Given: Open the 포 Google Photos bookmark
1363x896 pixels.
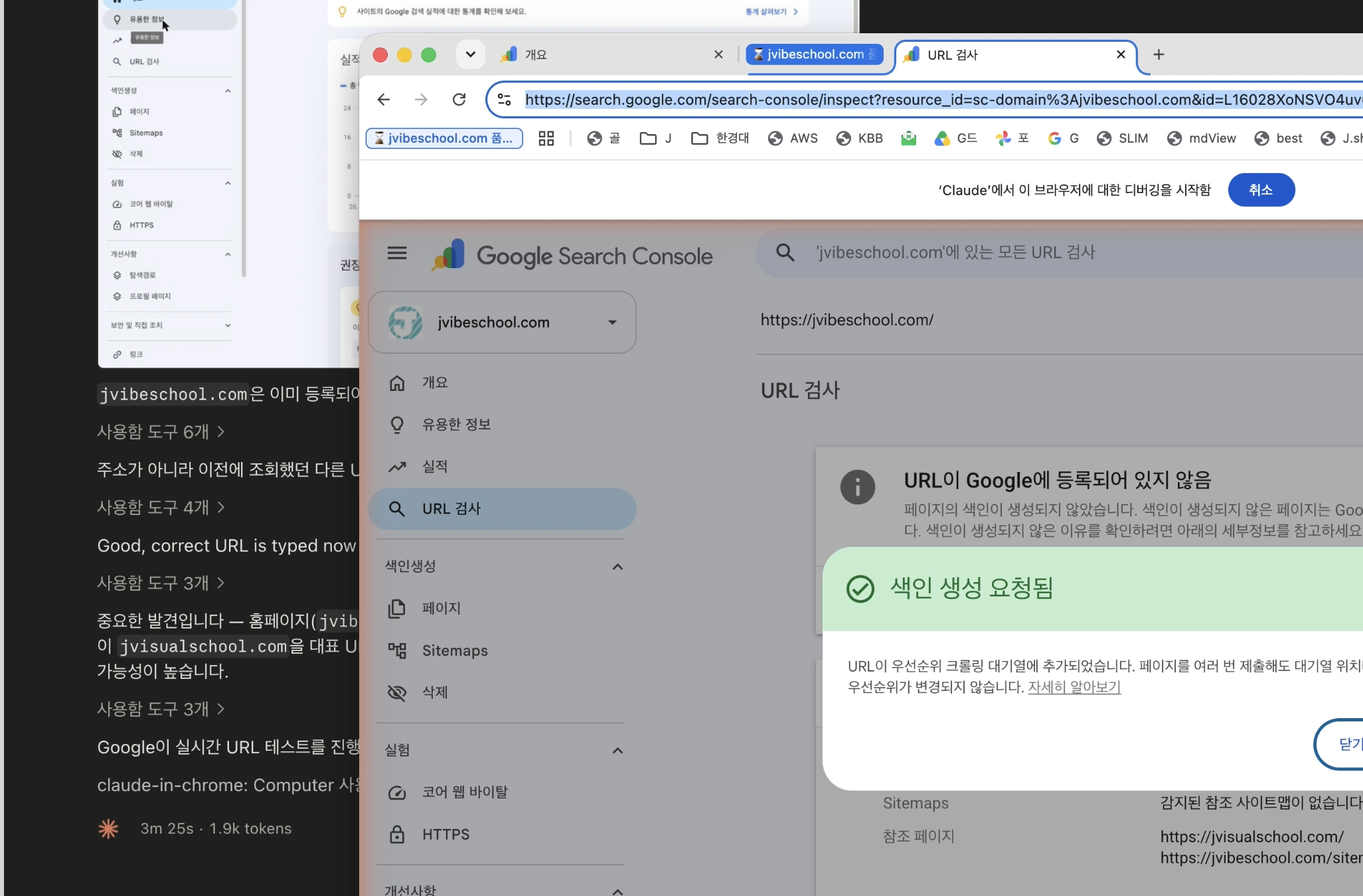Looking at the screenshot, I should (x=1012, y=138).
